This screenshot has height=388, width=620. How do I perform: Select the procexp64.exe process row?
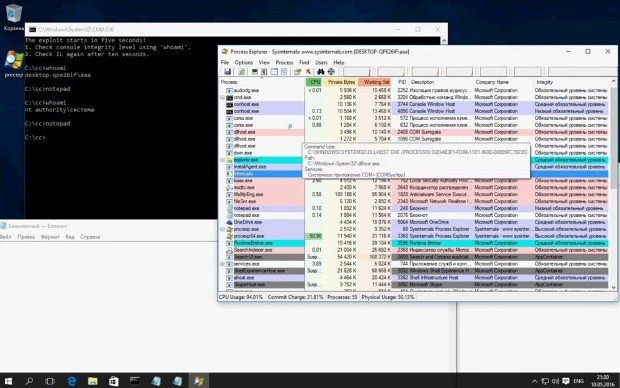(414, 236)
